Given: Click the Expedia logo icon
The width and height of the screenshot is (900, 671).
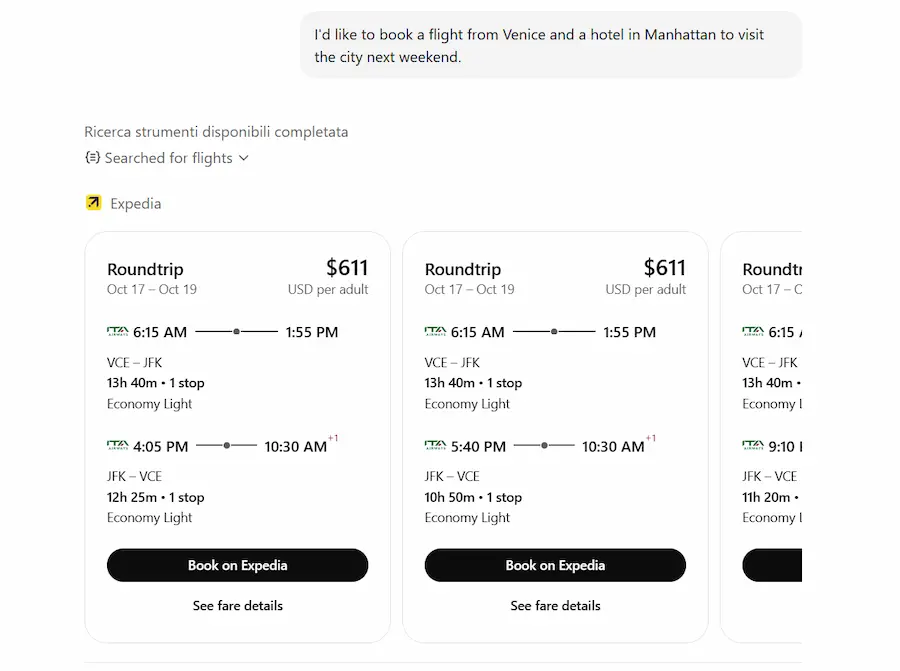Looking at the screenshot, I should tap(93, 203).
